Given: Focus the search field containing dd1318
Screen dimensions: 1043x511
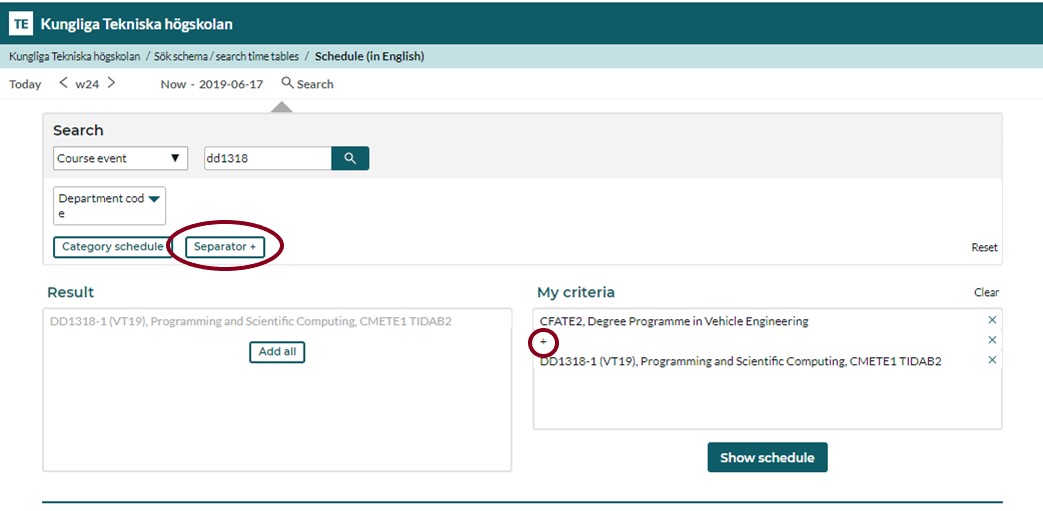Looking at the screenshot, I should coord(267,158).
